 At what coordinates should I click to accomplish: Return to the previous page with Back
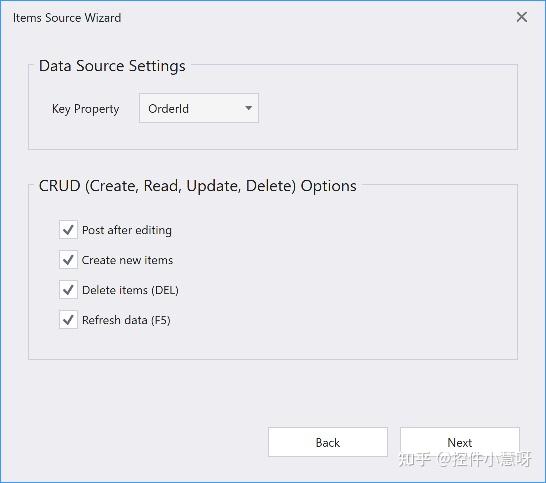click(328, 442)
